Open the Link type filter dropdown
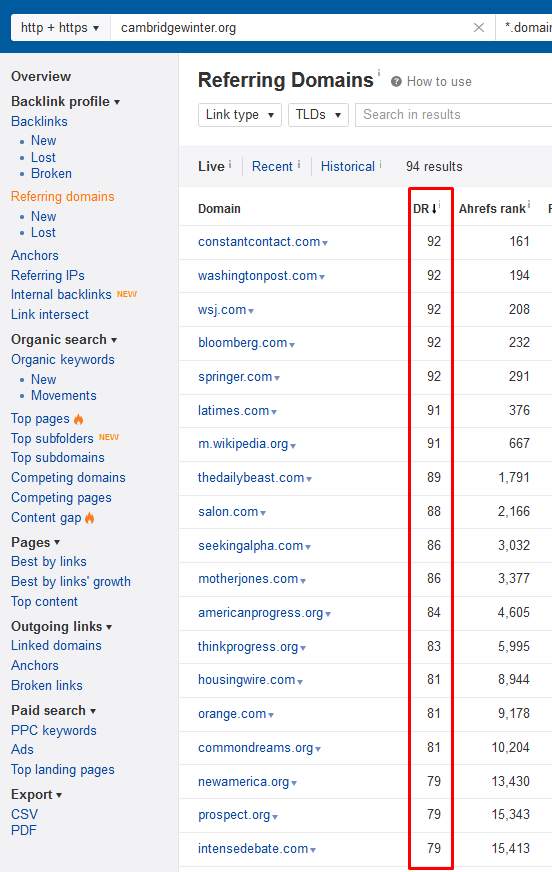The width and height of the screenshot is (552, 872). point(240,115)
